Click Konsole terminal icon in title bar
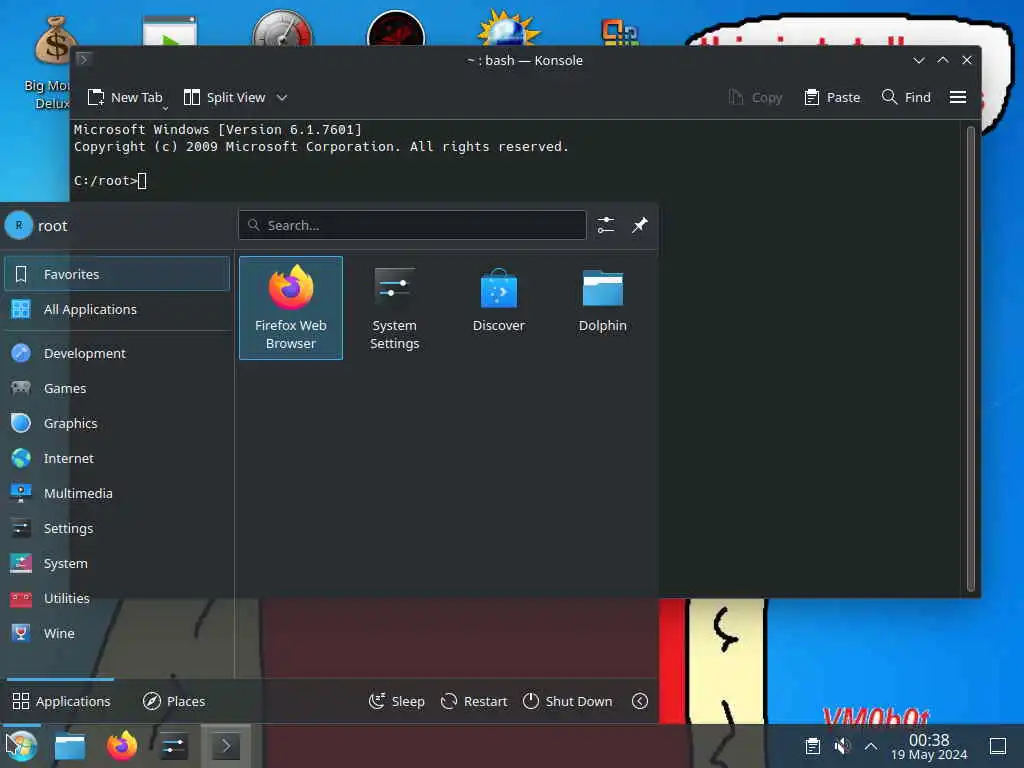This screenshot has height=768, width=1024. click(84, 60)
